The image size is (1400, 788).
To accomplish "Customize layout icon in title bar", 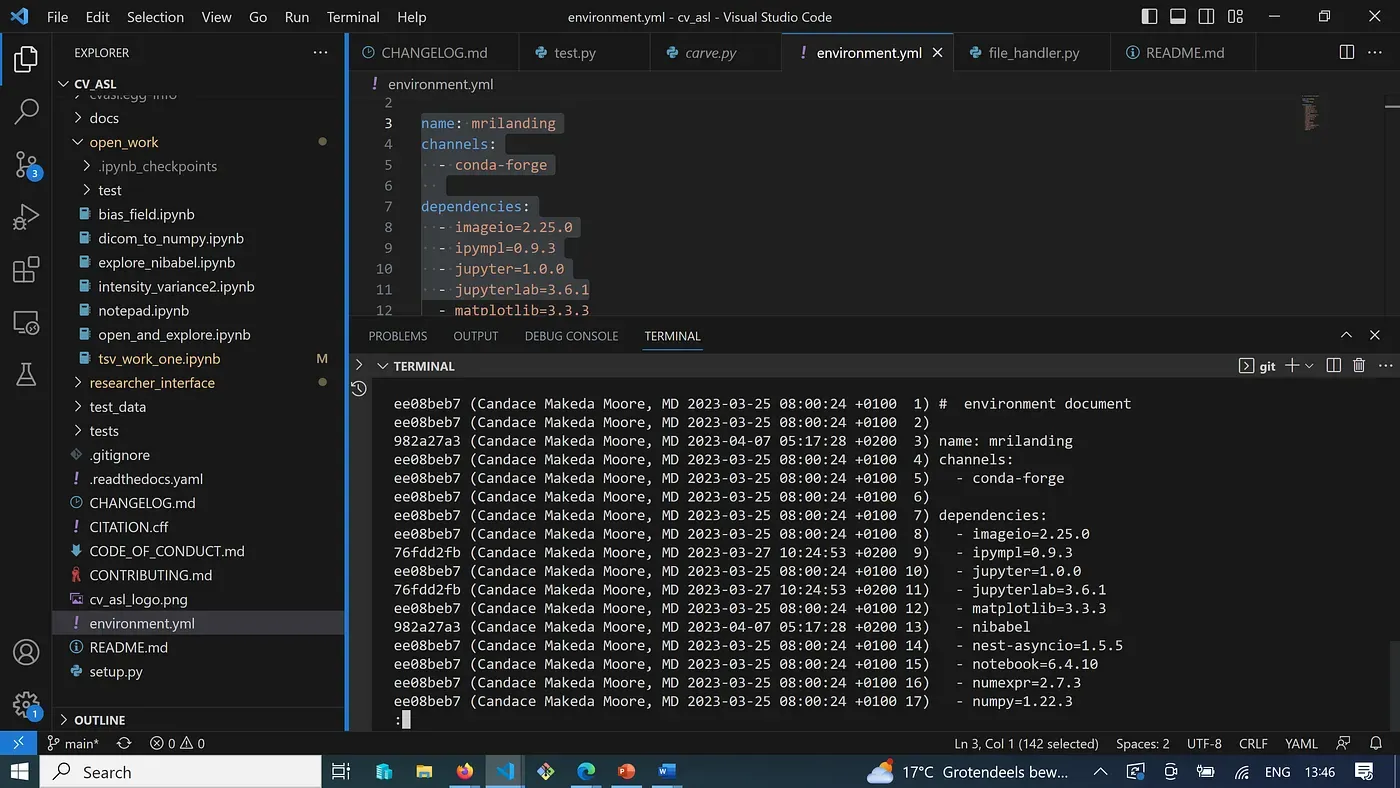I will pyautogui.click(x=1236, y=16).
